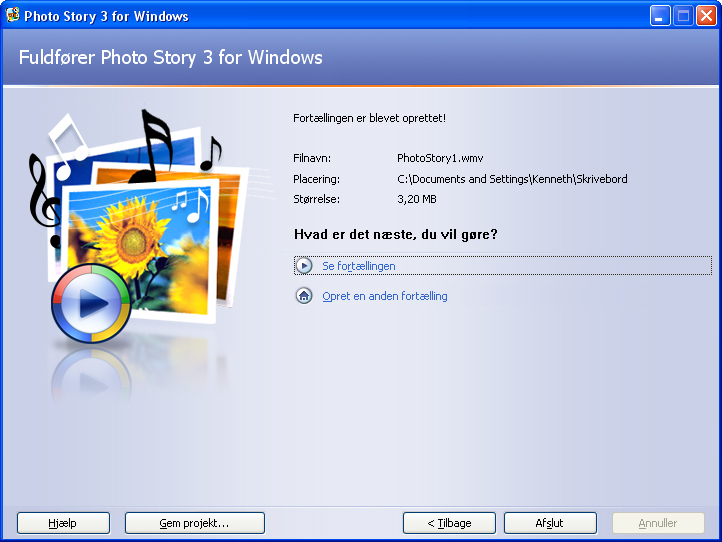Click the Media Player play logo in the artwork

pyautogui.click(x=91, y=303)
